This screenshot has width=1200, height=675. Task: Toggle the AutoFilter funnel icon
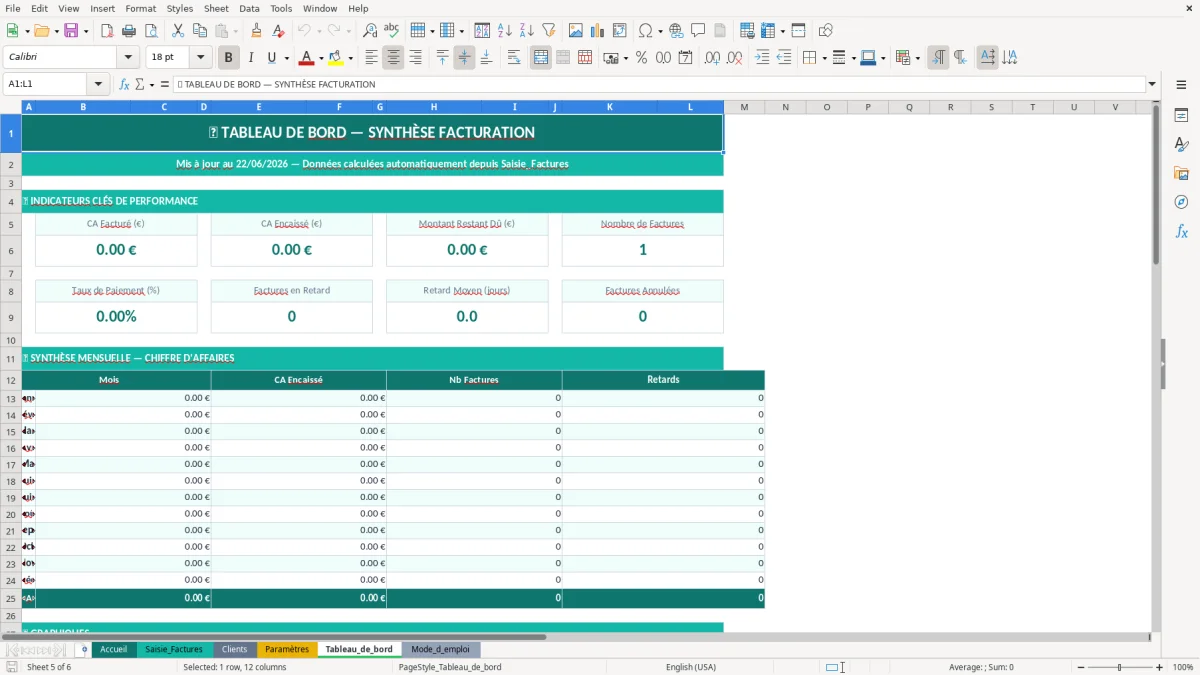tap(548, 31)
